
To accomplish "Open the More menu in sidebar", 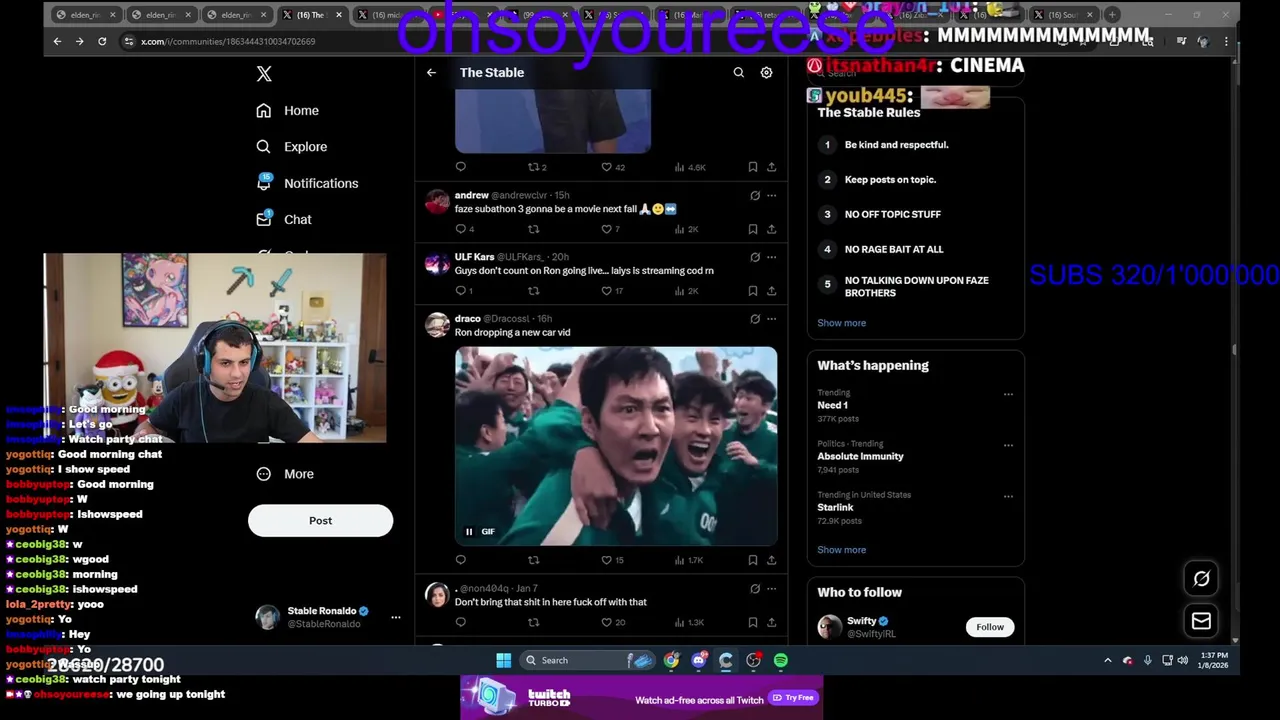I will [285, 474].
